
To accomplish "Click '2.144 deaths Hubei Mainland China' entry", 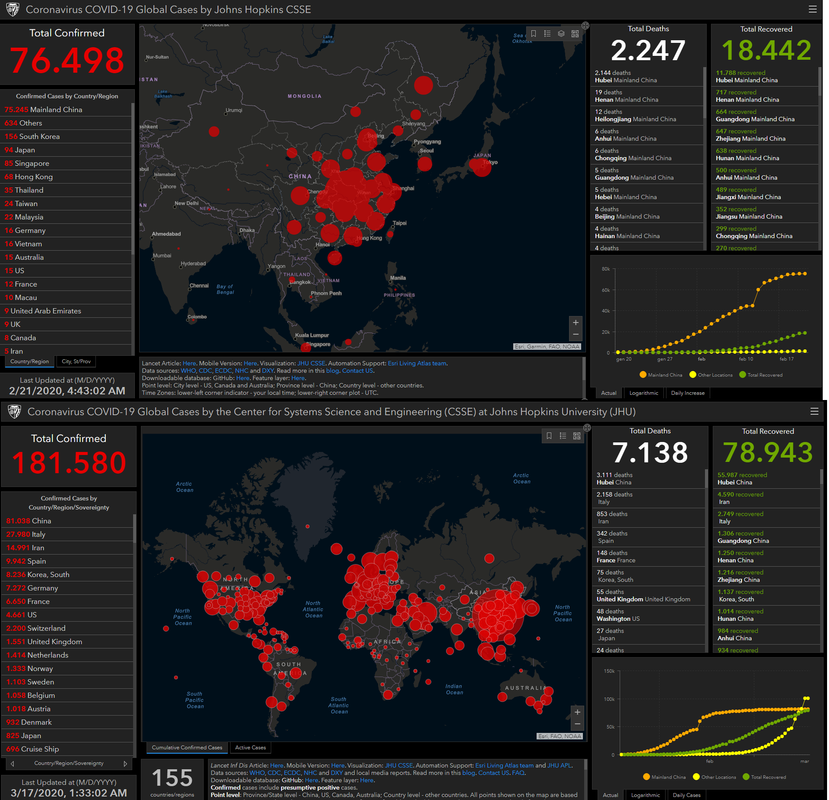I will click(646, 77).
